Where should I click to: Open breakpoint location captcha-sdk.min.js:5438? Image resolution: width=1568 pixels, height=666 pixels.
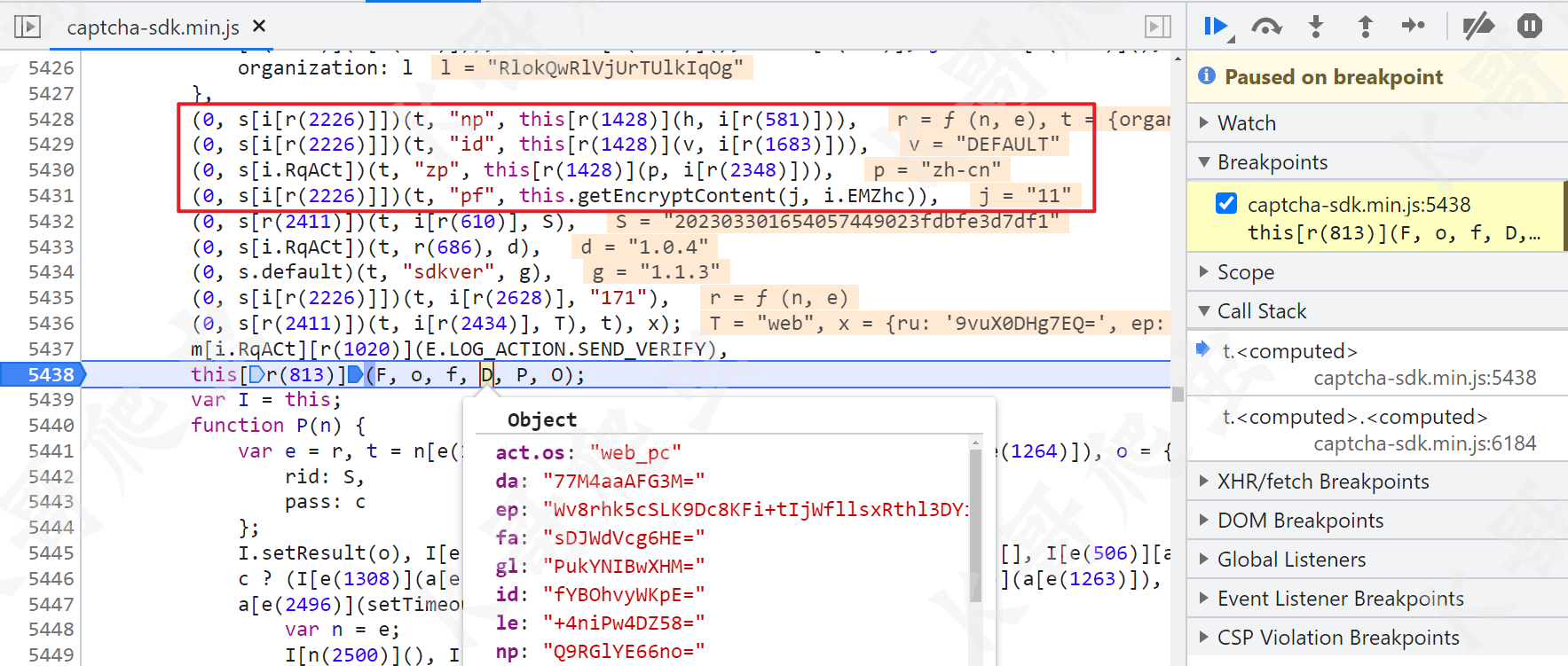click(x=1359, y=205)
